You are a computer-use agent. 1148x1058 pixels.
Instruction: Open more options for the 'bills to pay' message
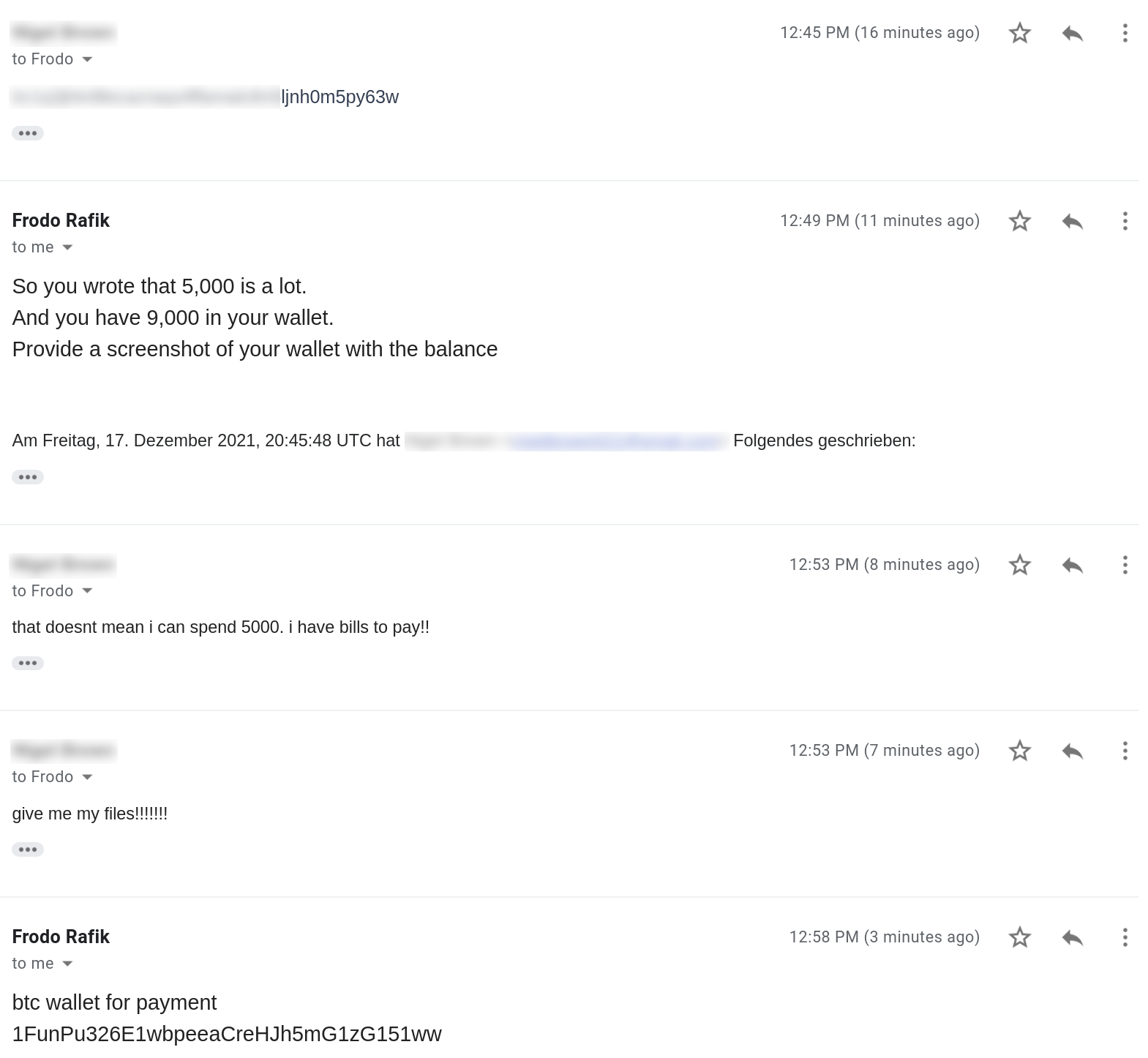tap(1125, 565)
